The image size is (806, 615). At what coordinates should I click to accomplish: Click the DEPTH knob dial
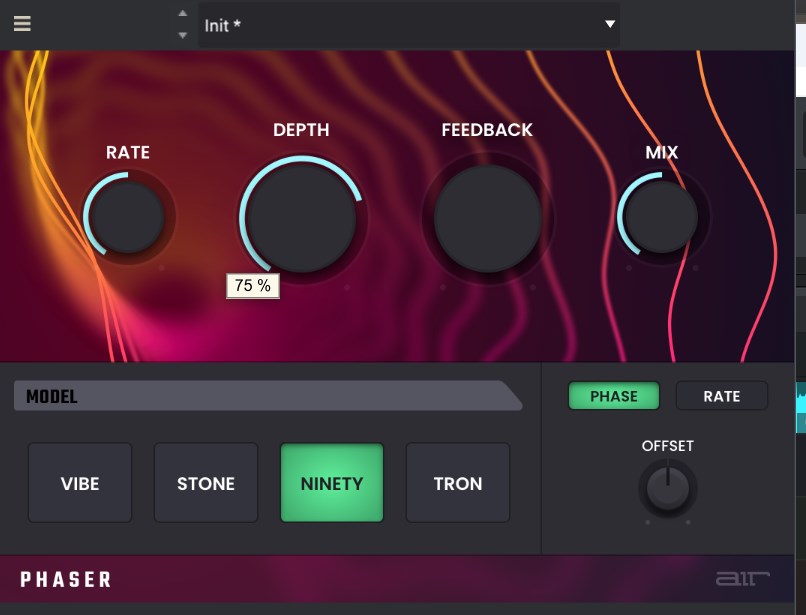[300, 217]
